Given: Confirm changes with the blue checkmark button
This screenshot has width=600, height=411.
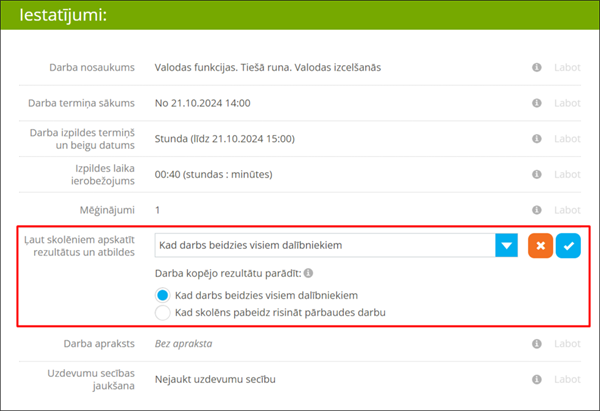Looking at the screenshot, I should pyautogui.click(x=568, y=246).
